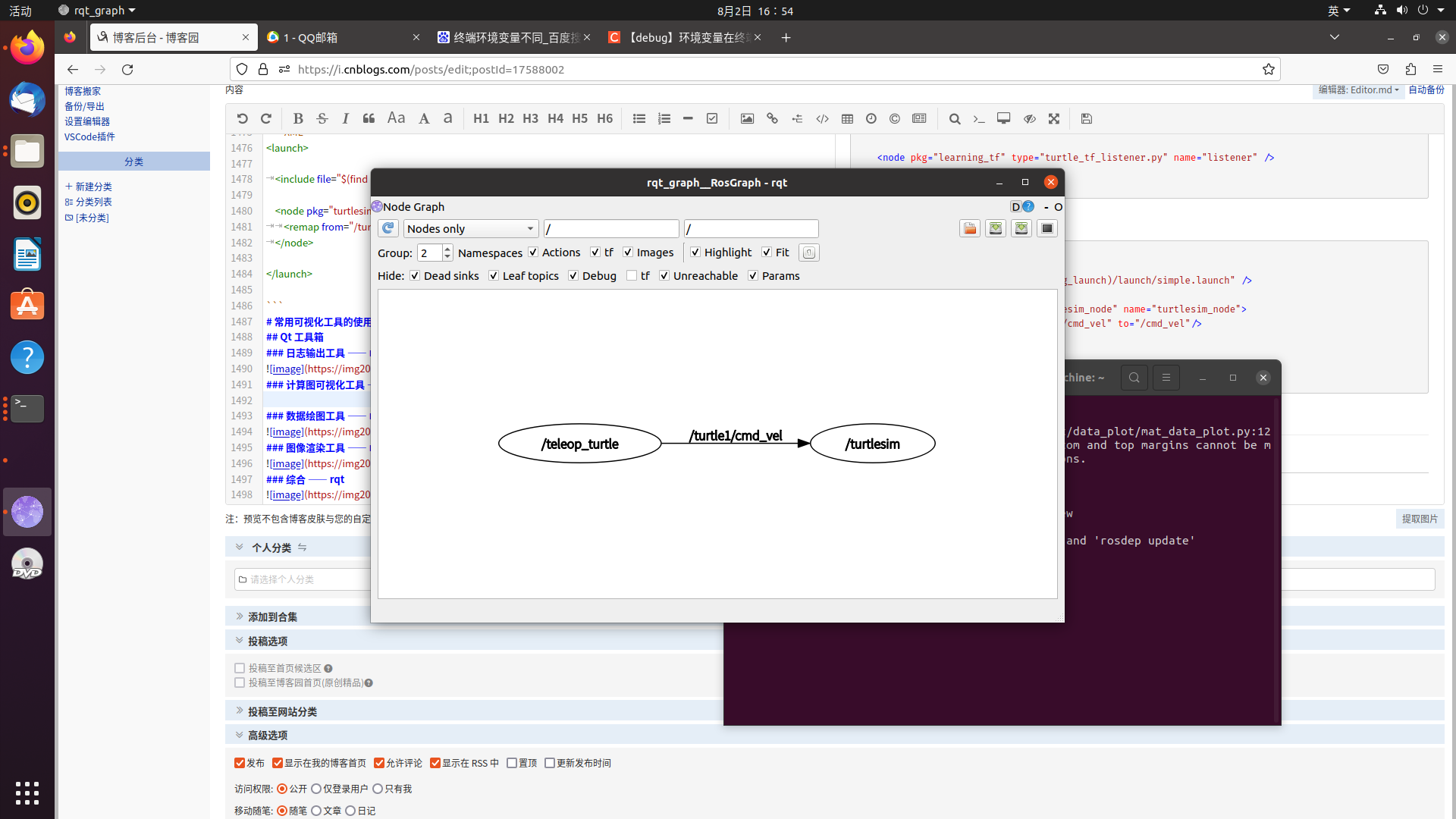This screenshot has width=1456, height=819.
Task: Expand the 添加到合集 section
Action: pyautogui.click(x=272, y=617)
